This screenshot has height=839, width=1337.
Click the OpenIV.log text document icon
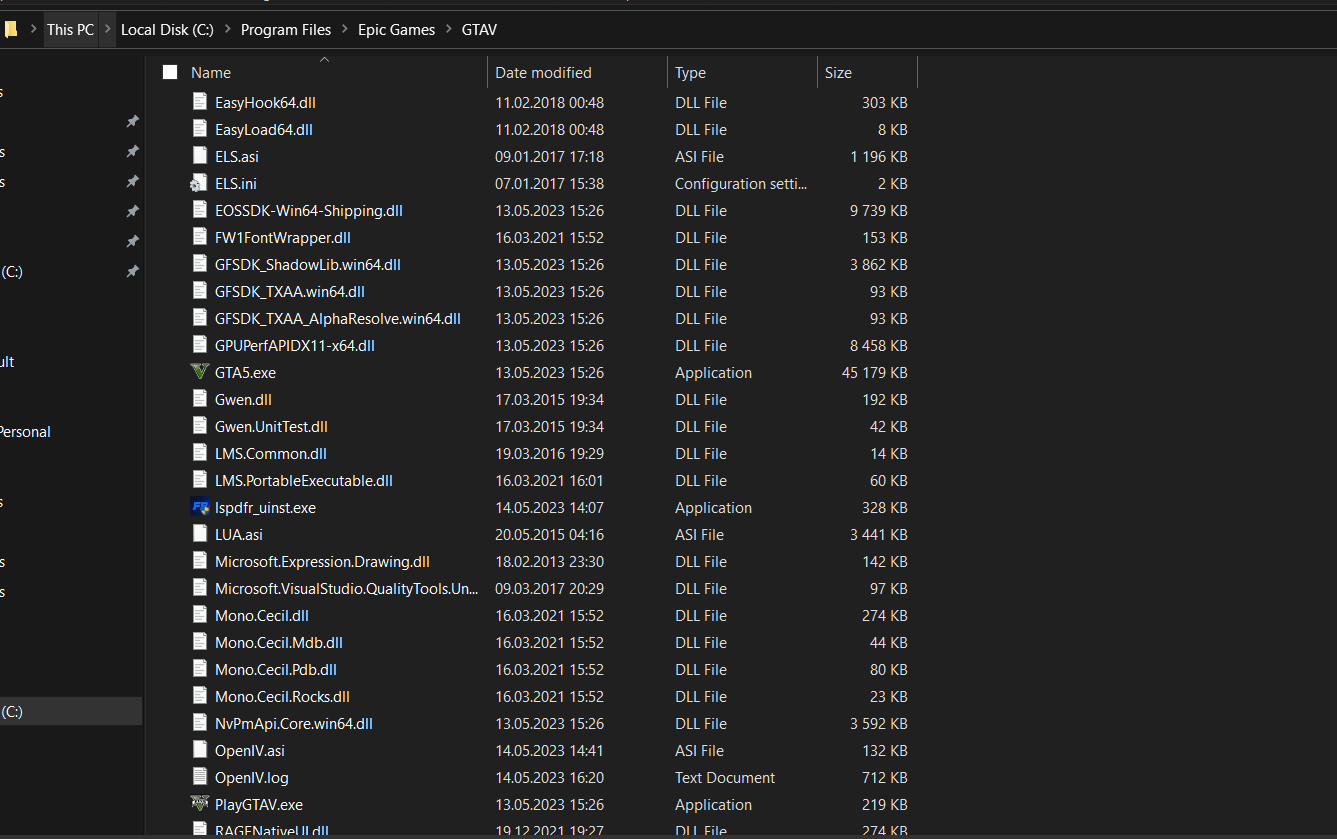click(x=199, y=777)
